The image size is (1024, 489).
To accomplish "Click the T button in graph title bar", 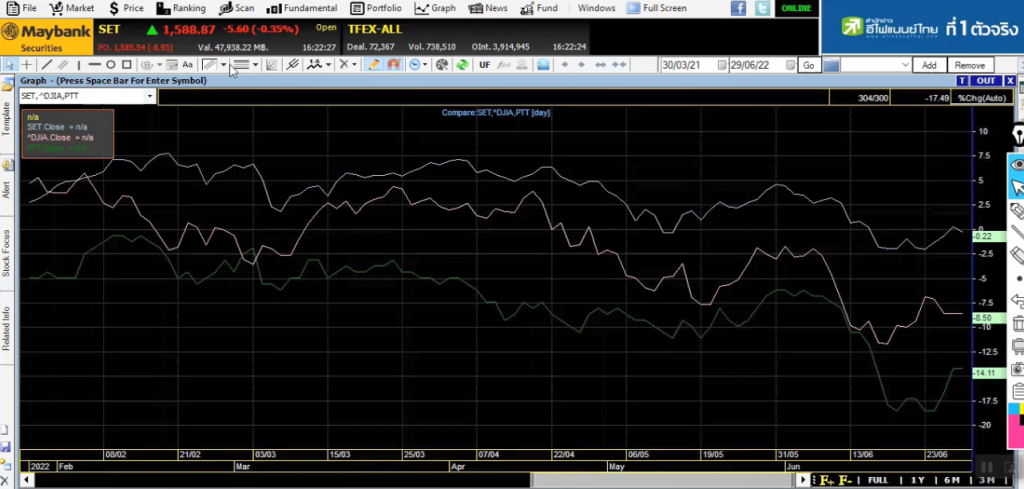I will (961, 80).
